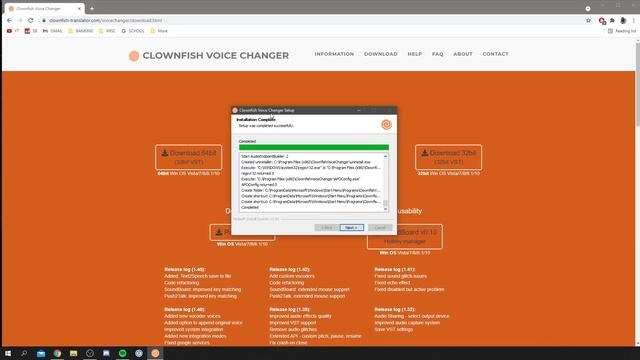Image resolution: width=640 pixels, height=360 pixels.
Task: Open the Xbox app in taskbar
Action: point(90,353)
